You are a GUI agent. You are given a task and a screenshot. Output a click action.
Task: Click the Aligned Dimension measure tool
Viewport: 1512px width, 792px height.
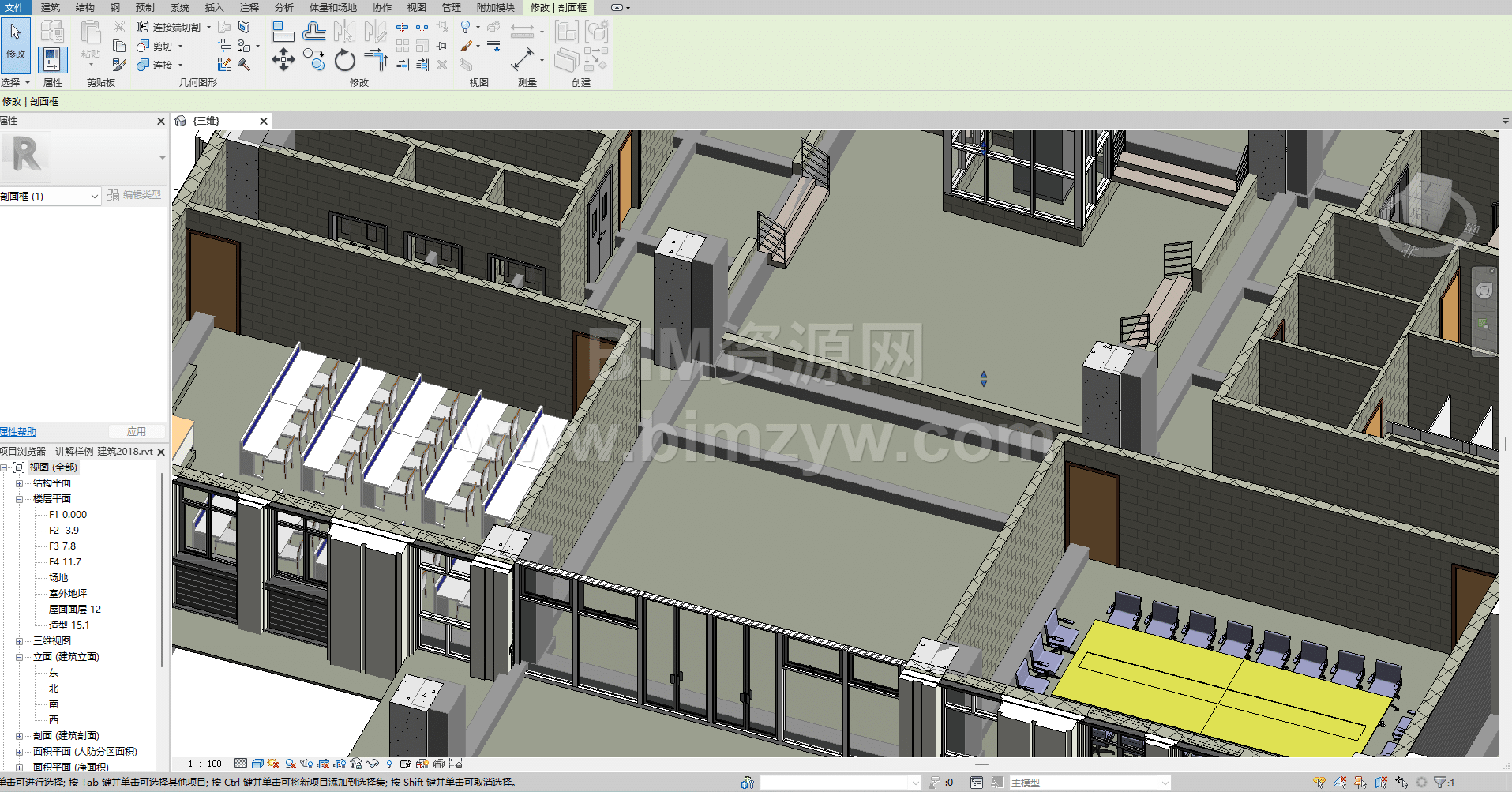[x=522, y=60]
